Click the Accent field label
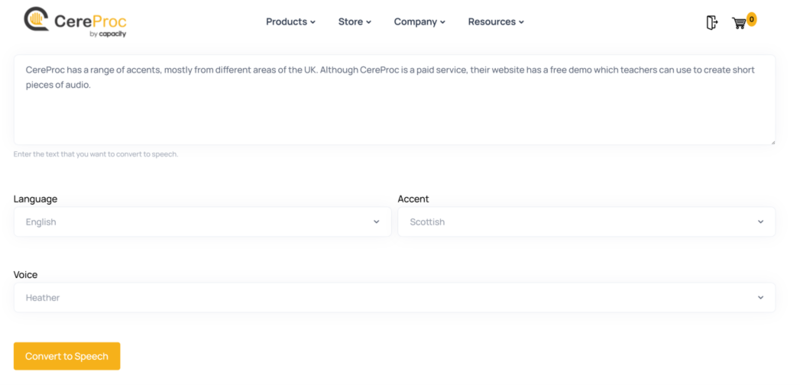800x385 pixels. 413,199
